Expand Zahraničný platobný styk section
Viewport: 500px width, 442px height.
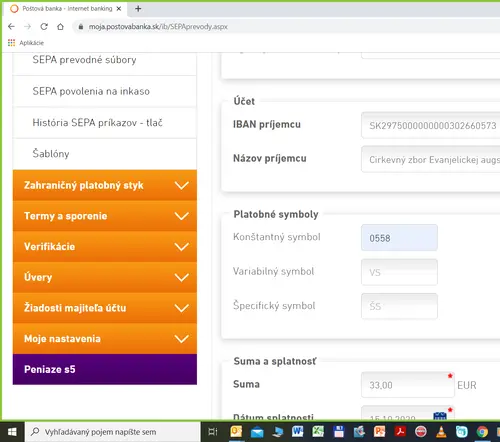tap(105, 185)
